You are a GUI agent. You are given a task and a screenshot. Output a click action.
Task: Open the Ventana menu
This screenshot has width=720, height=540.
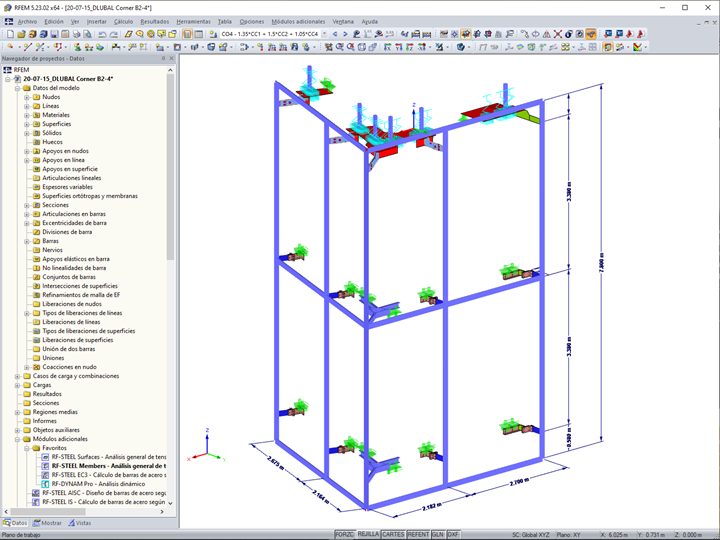[x=343, y=22]
